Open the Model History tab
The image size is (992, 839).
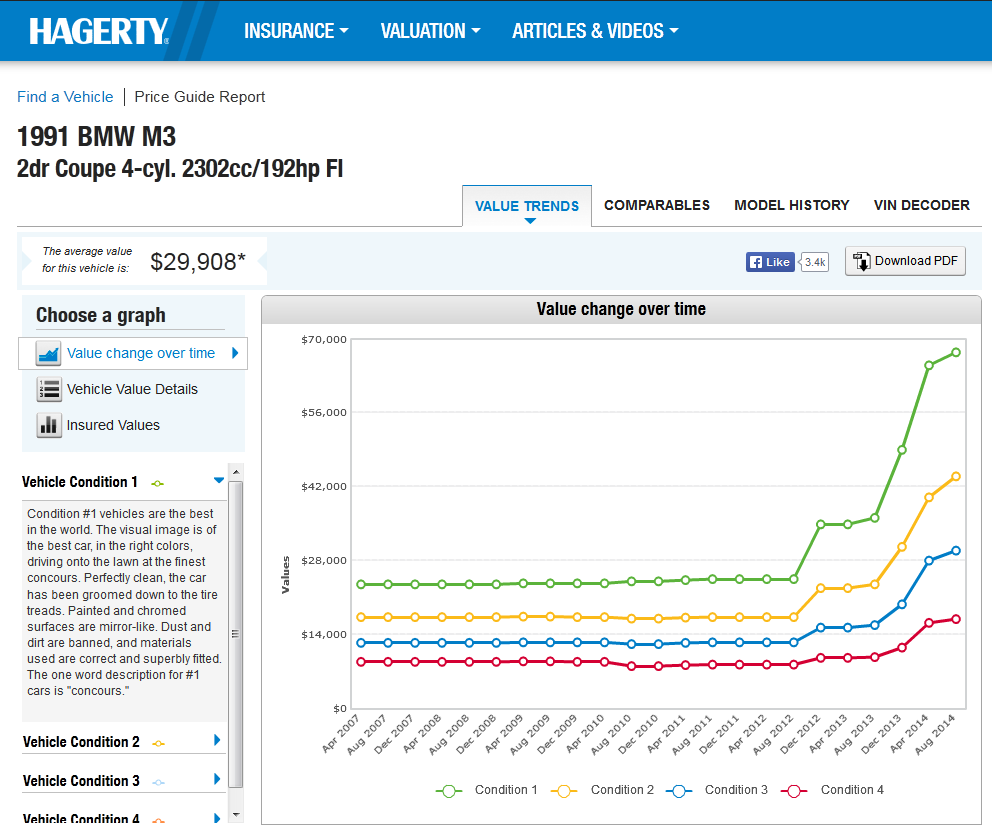pyautogui.click(x=791, y=205)
